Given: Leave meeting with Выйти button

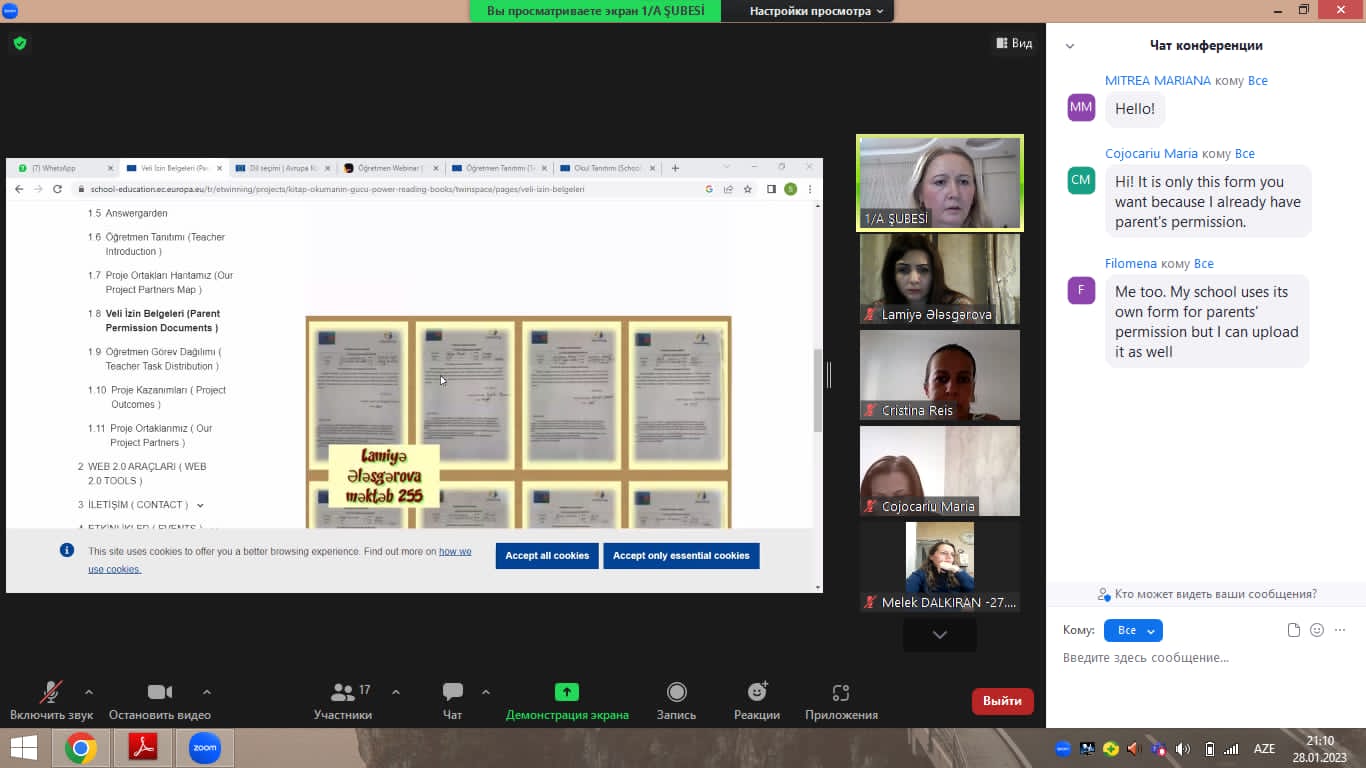Looking at the screenshot, I should coord(1002,701).
